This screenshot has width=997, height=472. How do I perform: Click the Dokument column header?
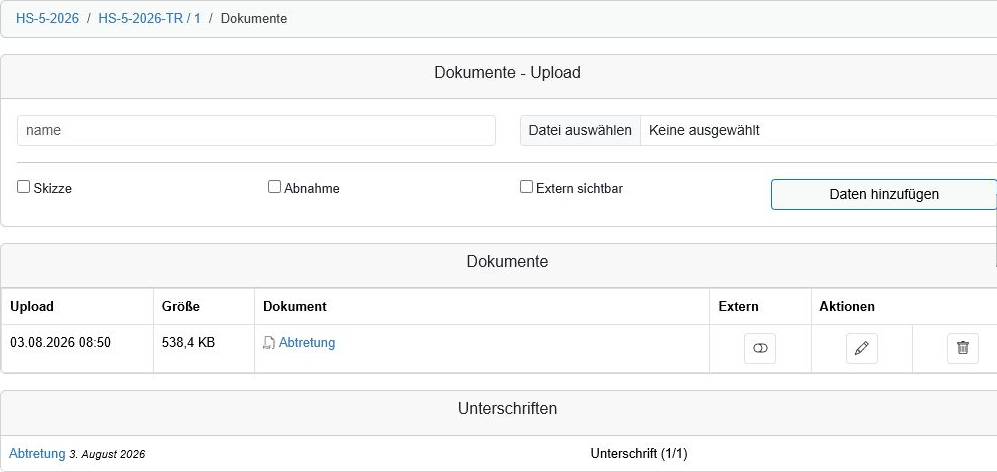click(294, 307)
